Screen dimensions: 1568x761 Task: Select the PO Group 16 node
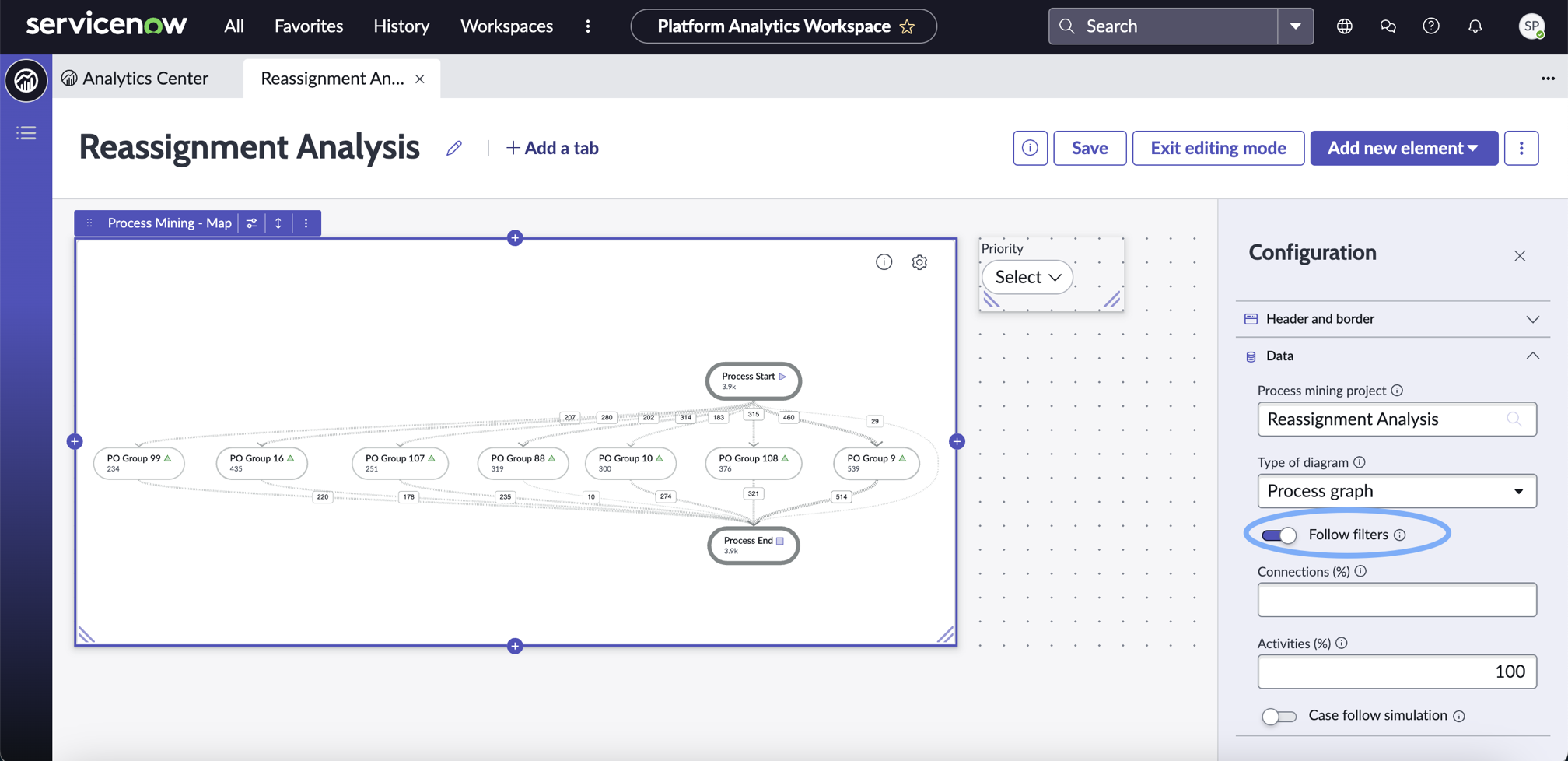[262, 463]
